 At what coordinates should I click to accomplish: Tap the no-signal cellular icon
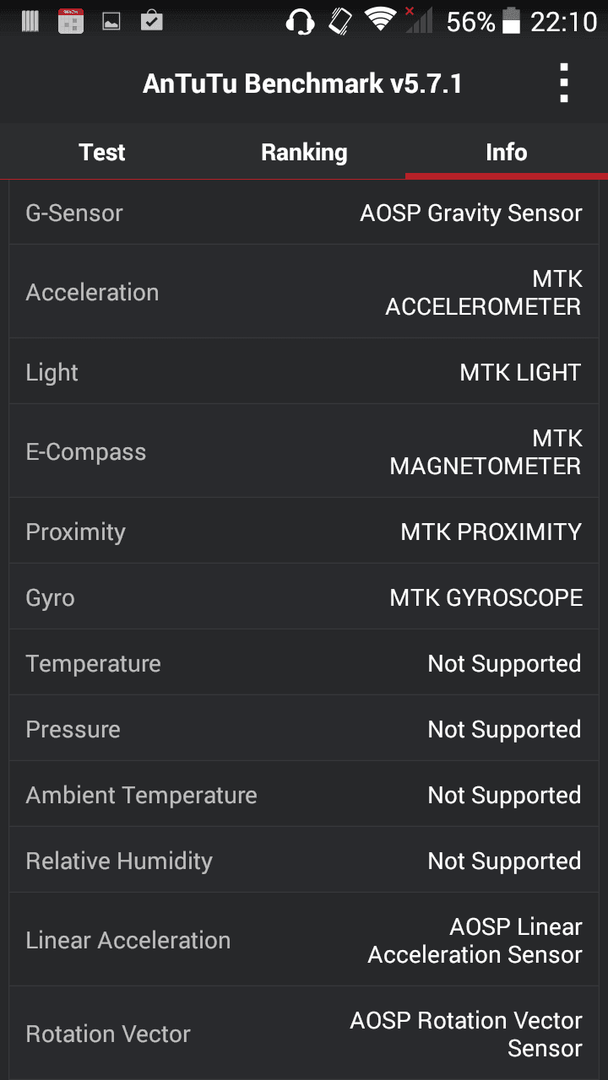click(418, 21)
